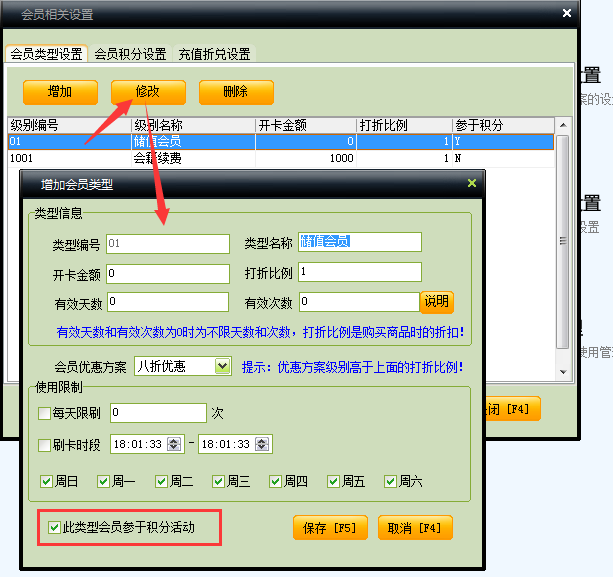The width and height of the screenshot is (613, 577).
Task: Enable the 每天限刷 checkbox
Action: click(44, 414)
